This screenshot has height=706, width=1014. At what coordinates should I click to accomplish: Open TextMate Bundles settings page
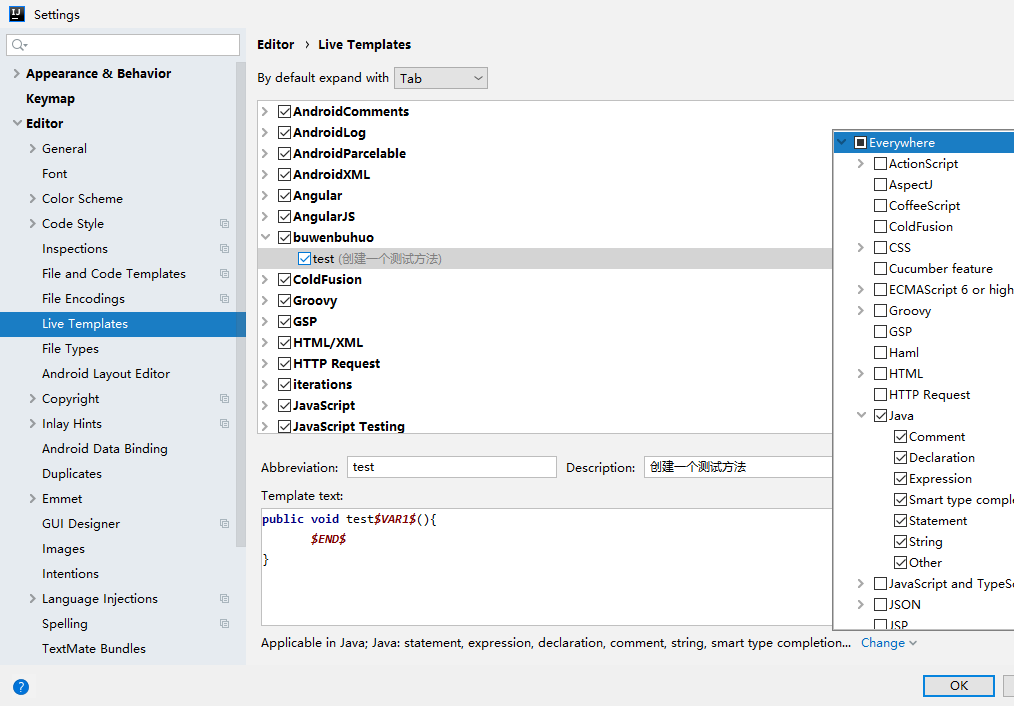(x=94, y=649)
